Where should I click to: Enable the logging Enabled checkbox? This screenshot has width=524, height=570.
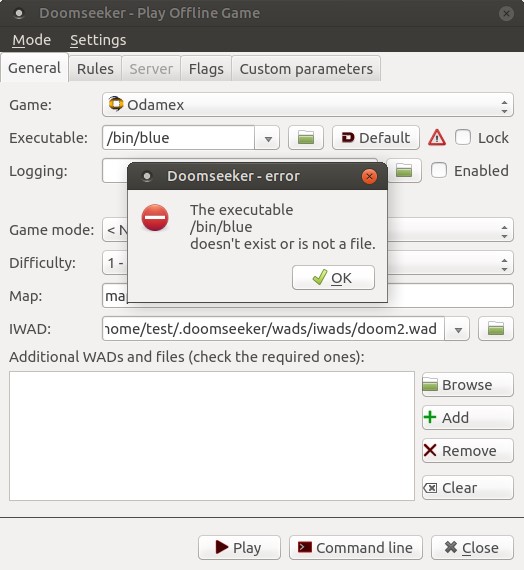coord(439,170)
